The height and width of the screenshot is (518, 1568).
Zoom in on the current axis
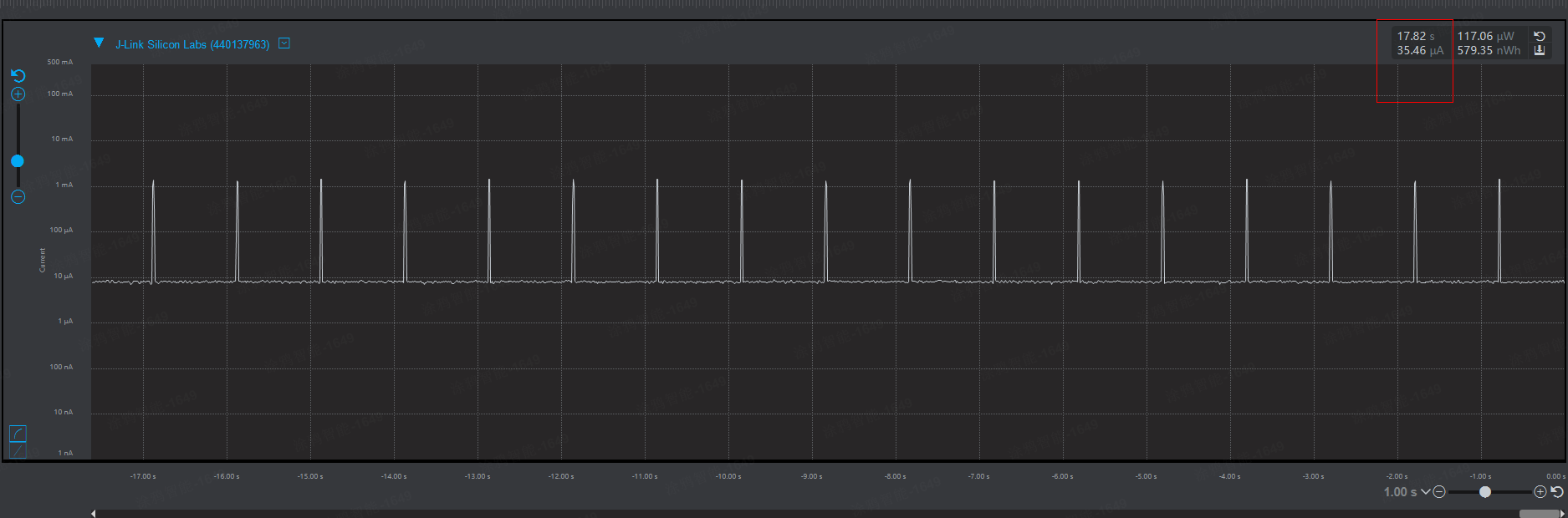tap(18, 94)
